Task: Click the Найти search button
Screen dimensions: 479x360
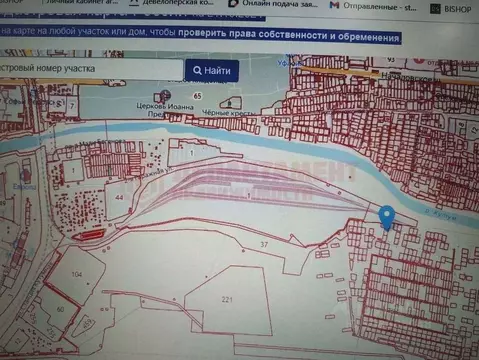Action: click(212, 71)
